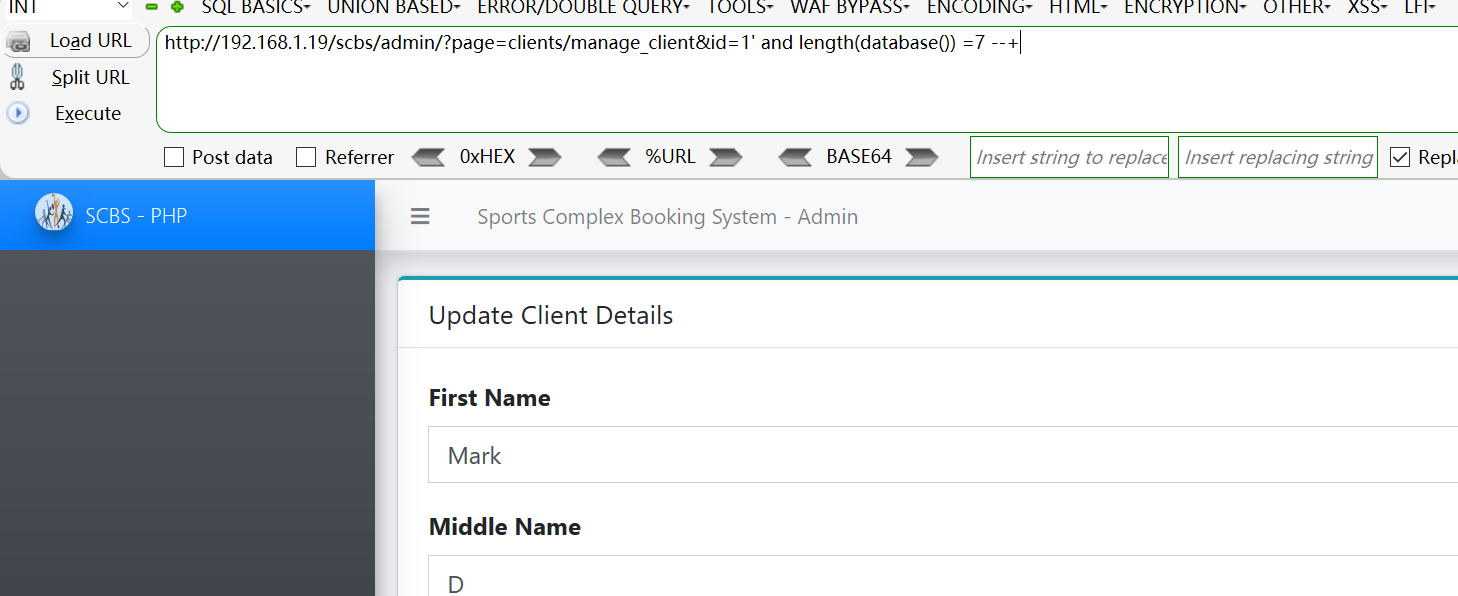Click the Middle Name label

[505, 527]
